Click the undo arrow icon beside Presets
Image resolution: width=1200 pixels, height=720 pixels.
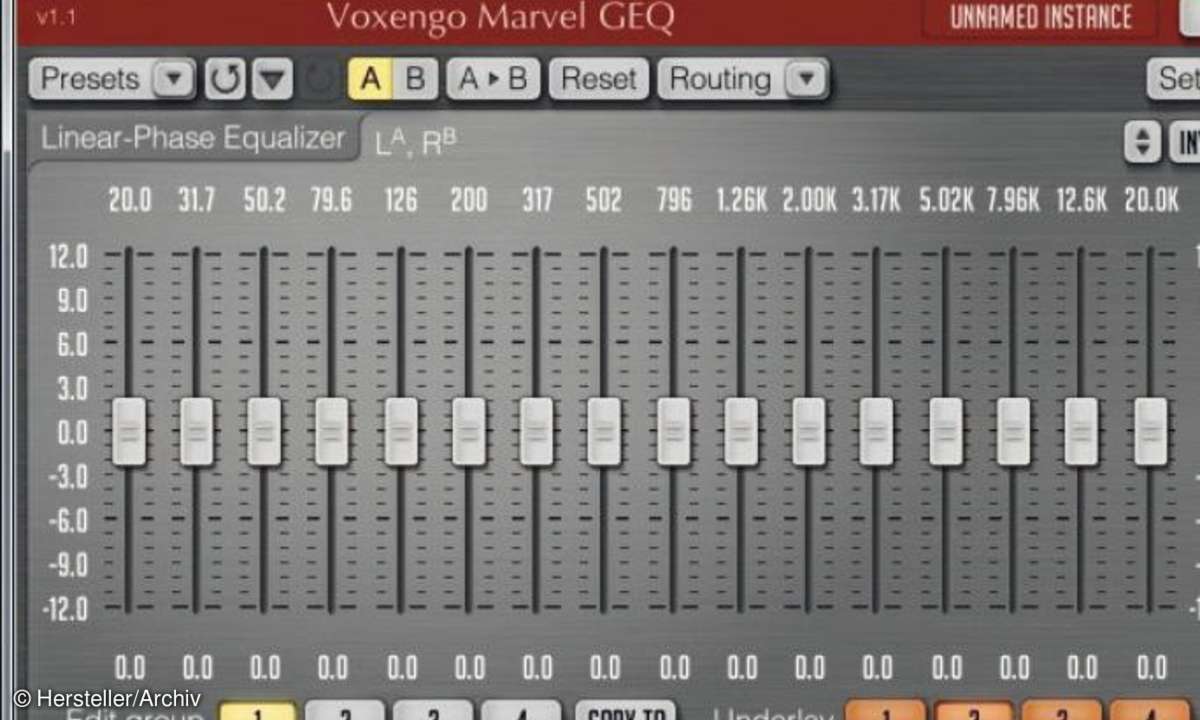click(x=226, y=79)
